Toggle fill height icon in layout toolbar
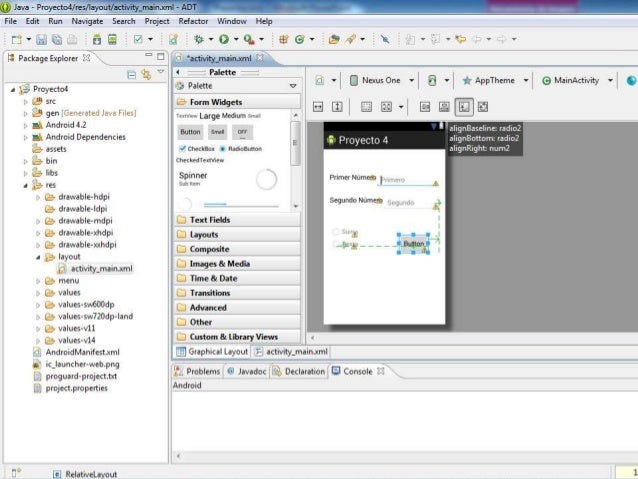 [x=338, y=105]
